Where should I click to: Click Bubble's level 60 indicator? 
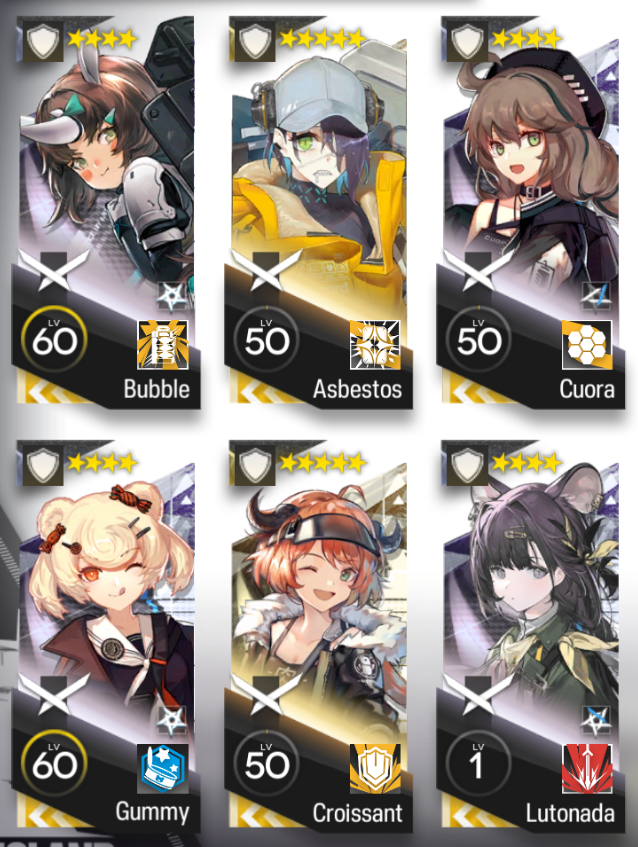(54, 339)
